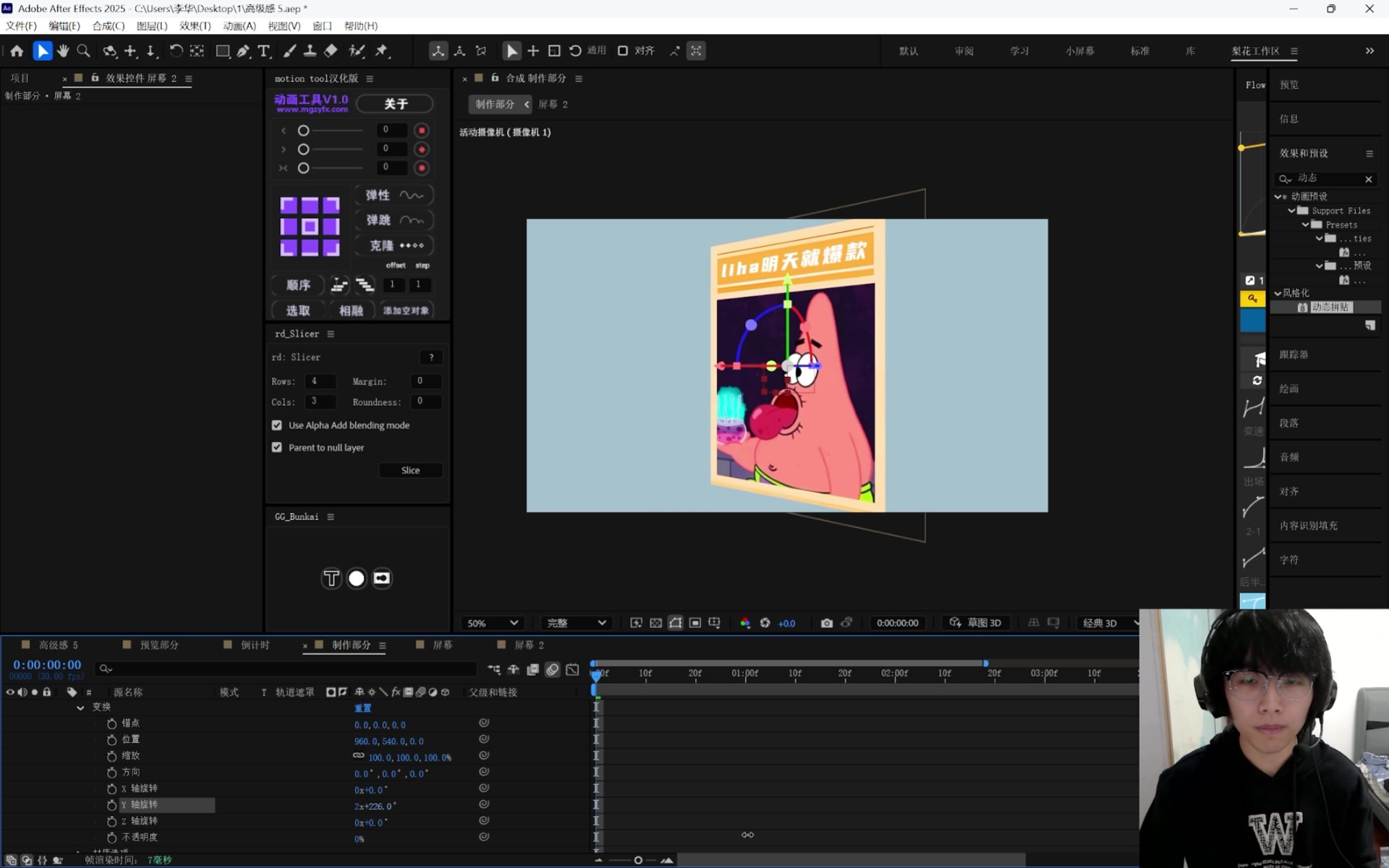
Task: Uncheck Use Alpha Add blending mode
Action: 277,425
